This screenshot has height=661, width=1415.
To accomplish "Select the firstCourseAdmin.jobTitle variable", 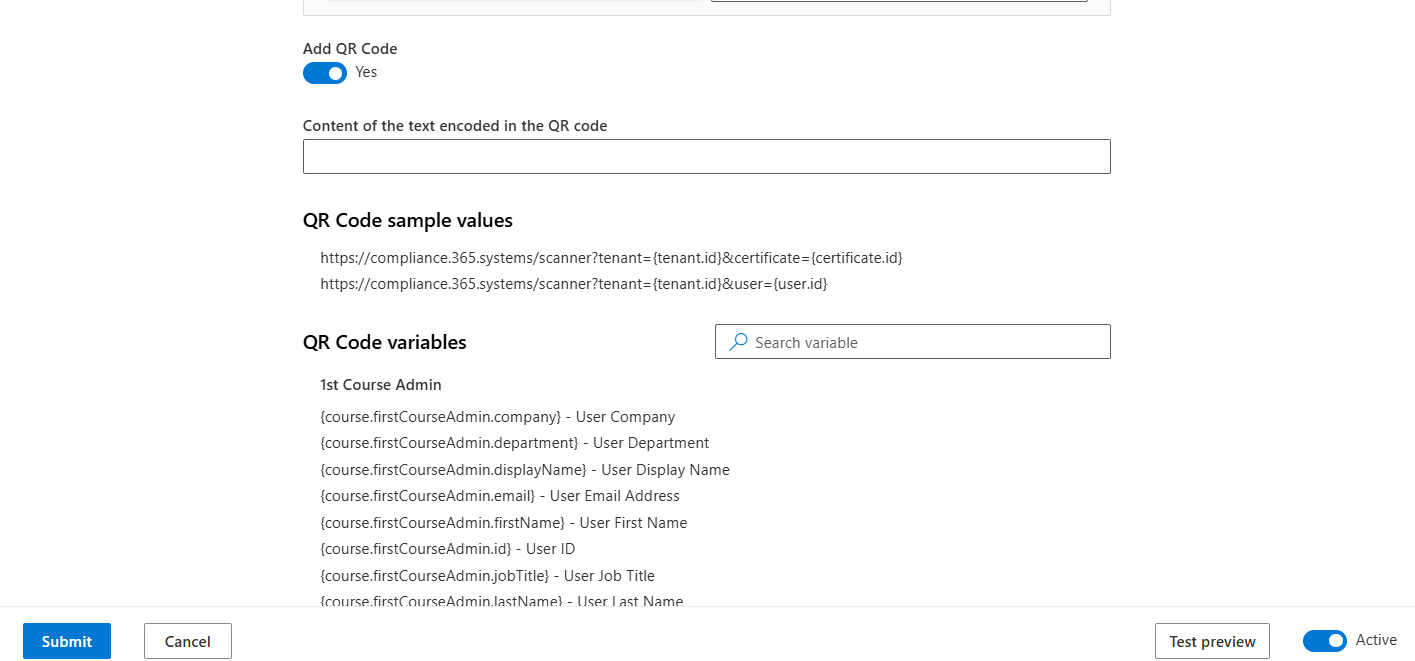I will pyautogui.click(x=485, y=576).
